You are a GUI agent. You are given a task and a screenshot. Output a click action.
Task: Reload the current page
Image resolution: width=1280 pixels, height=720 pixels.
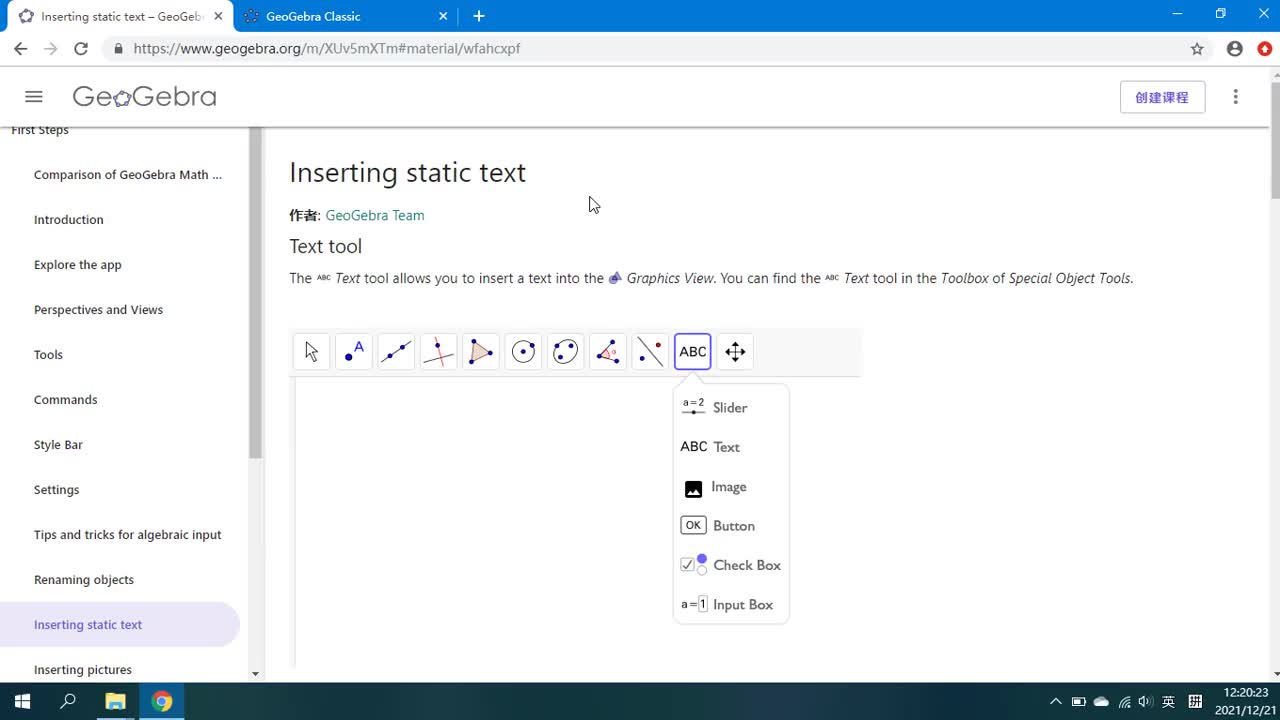[x=81, y=49]
